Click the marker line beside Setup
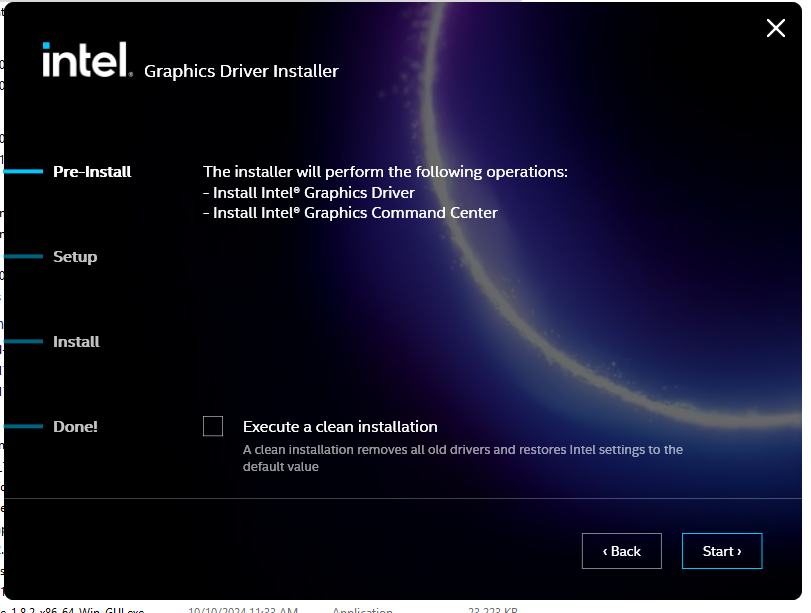This screenshot has width=811, height=613. pyautogui.click(x=24, y=257)
